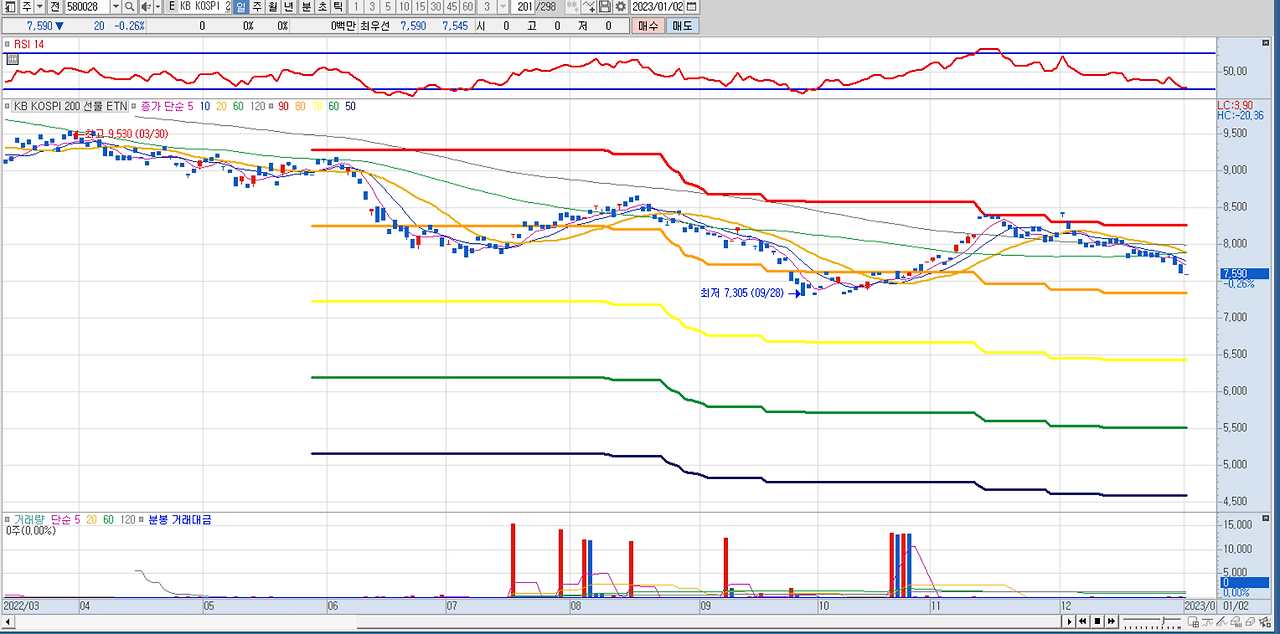The image size is (1280, 634).
Task: Open the 주 type dropdown at top left
Action: [40, 6]
